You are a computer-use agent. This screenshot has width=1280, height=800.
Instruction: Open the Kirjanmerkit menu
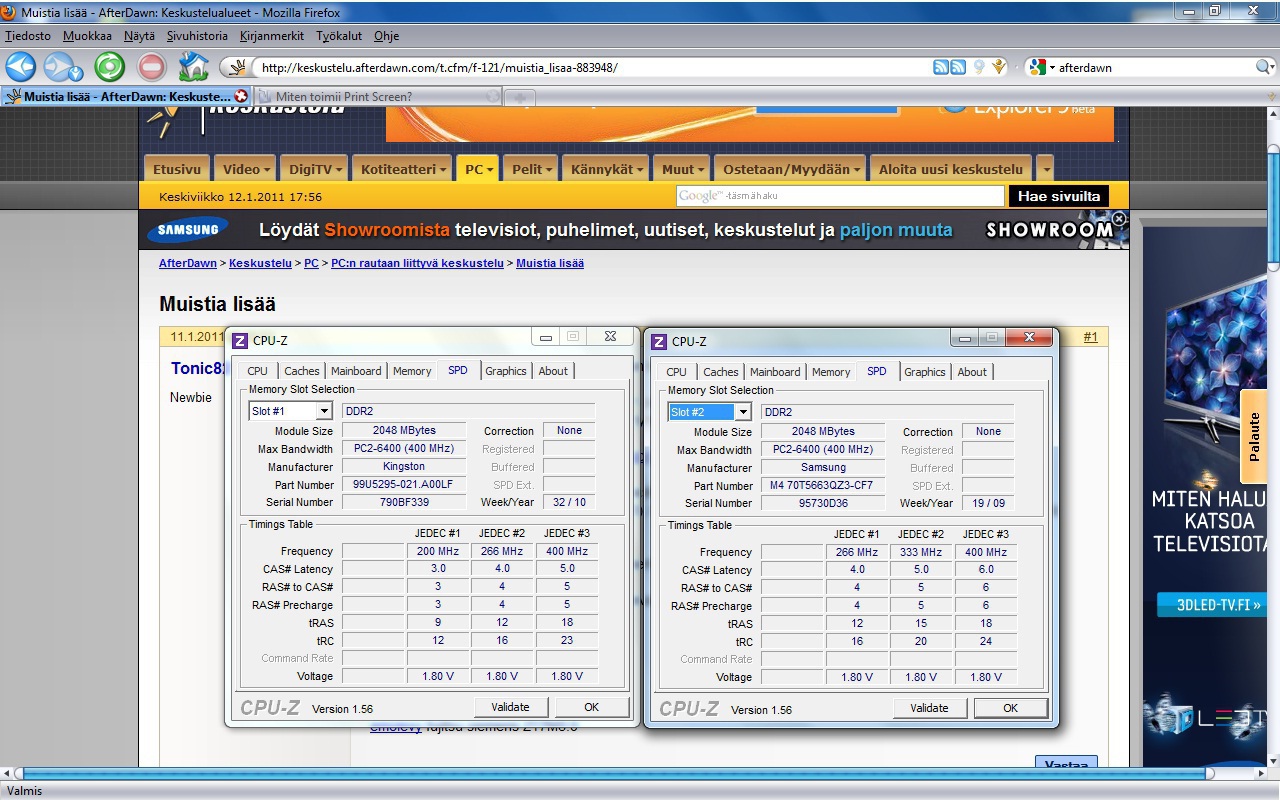pos(272,36)
